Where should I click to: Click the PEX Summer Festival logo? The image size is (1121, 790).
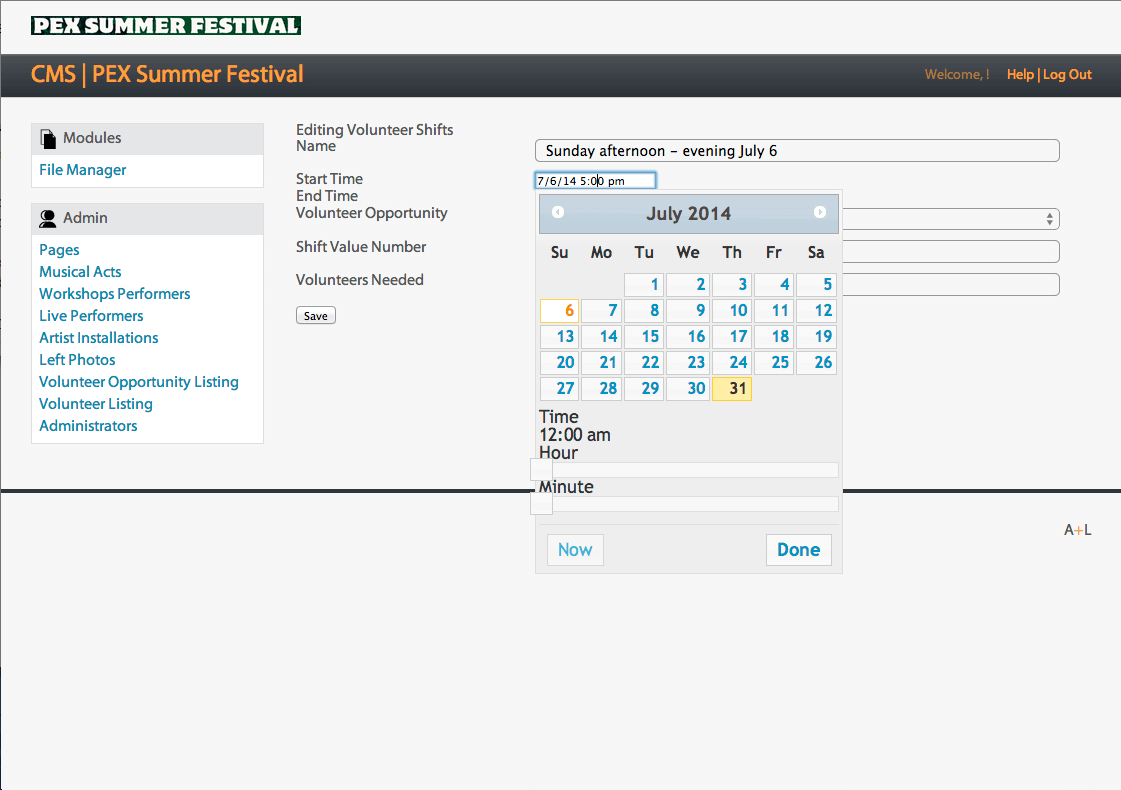(x=166, y=25)
